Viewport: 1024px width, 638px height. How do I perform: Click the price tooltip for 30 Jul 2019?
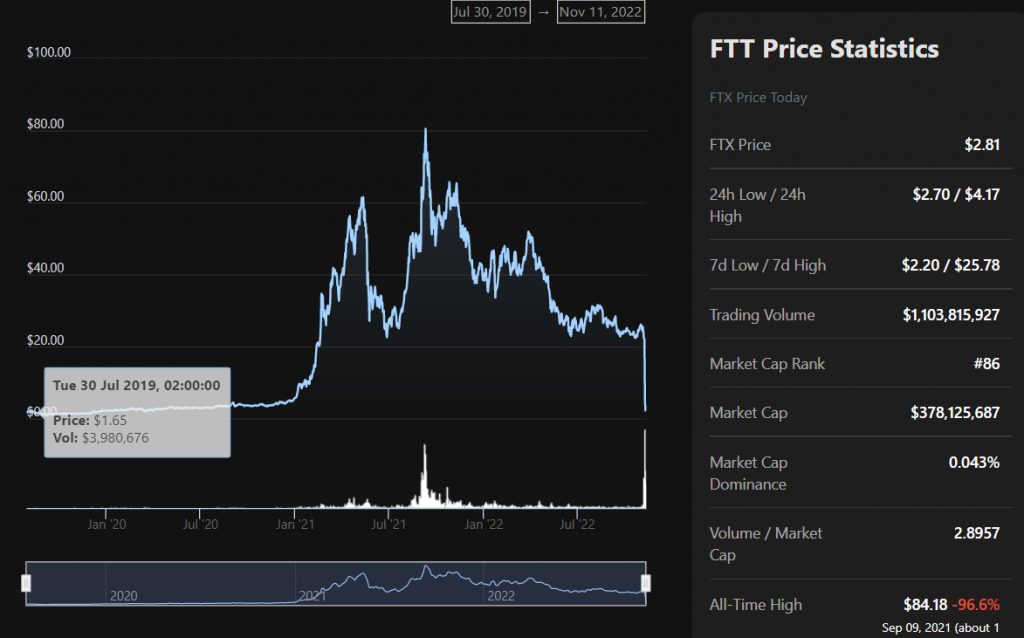point(137,412)
